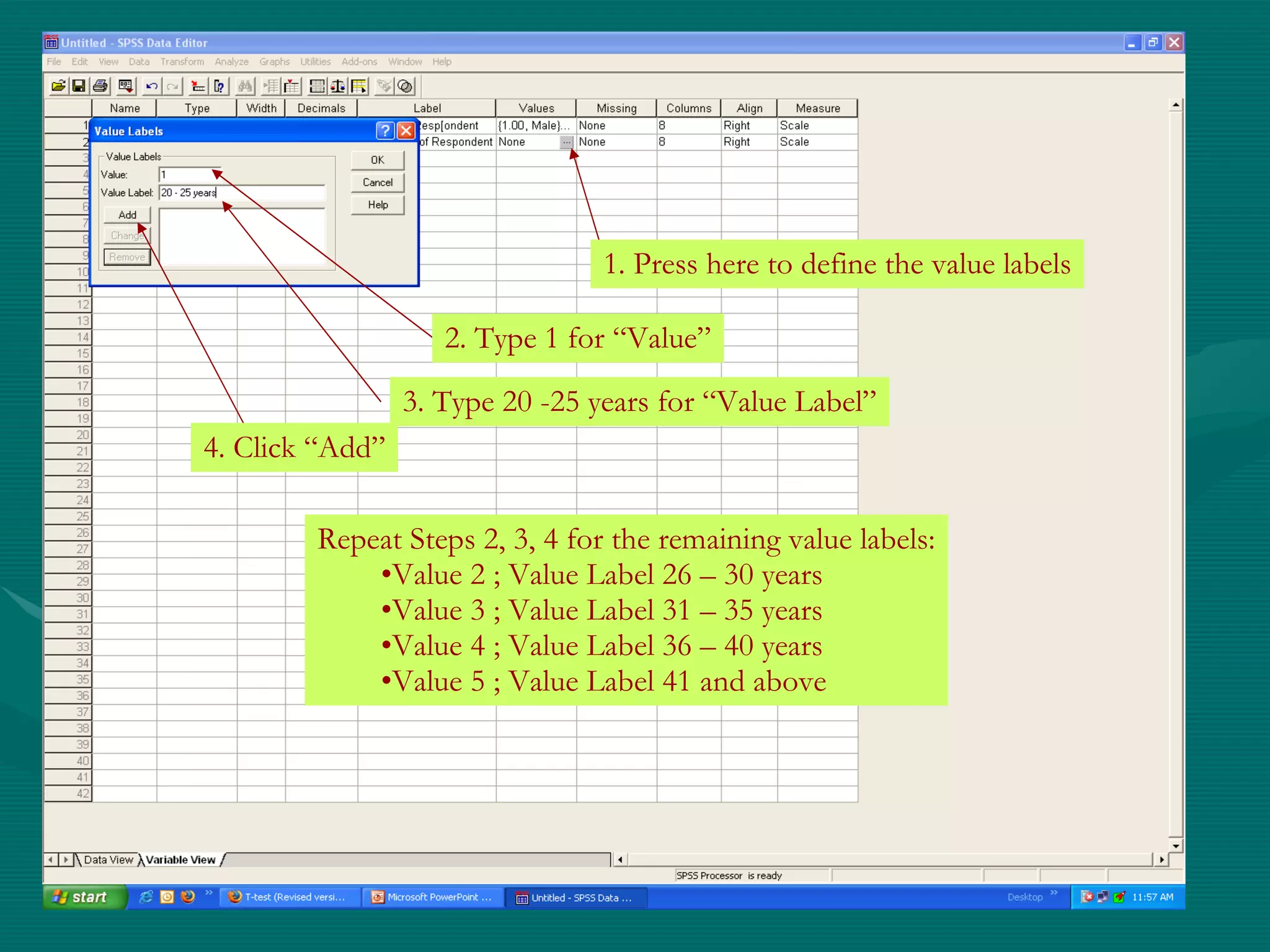Open the Edit menu
The width and height of the screenshot is (1270, 952).
pyautogui.click(x=79, y=62)
